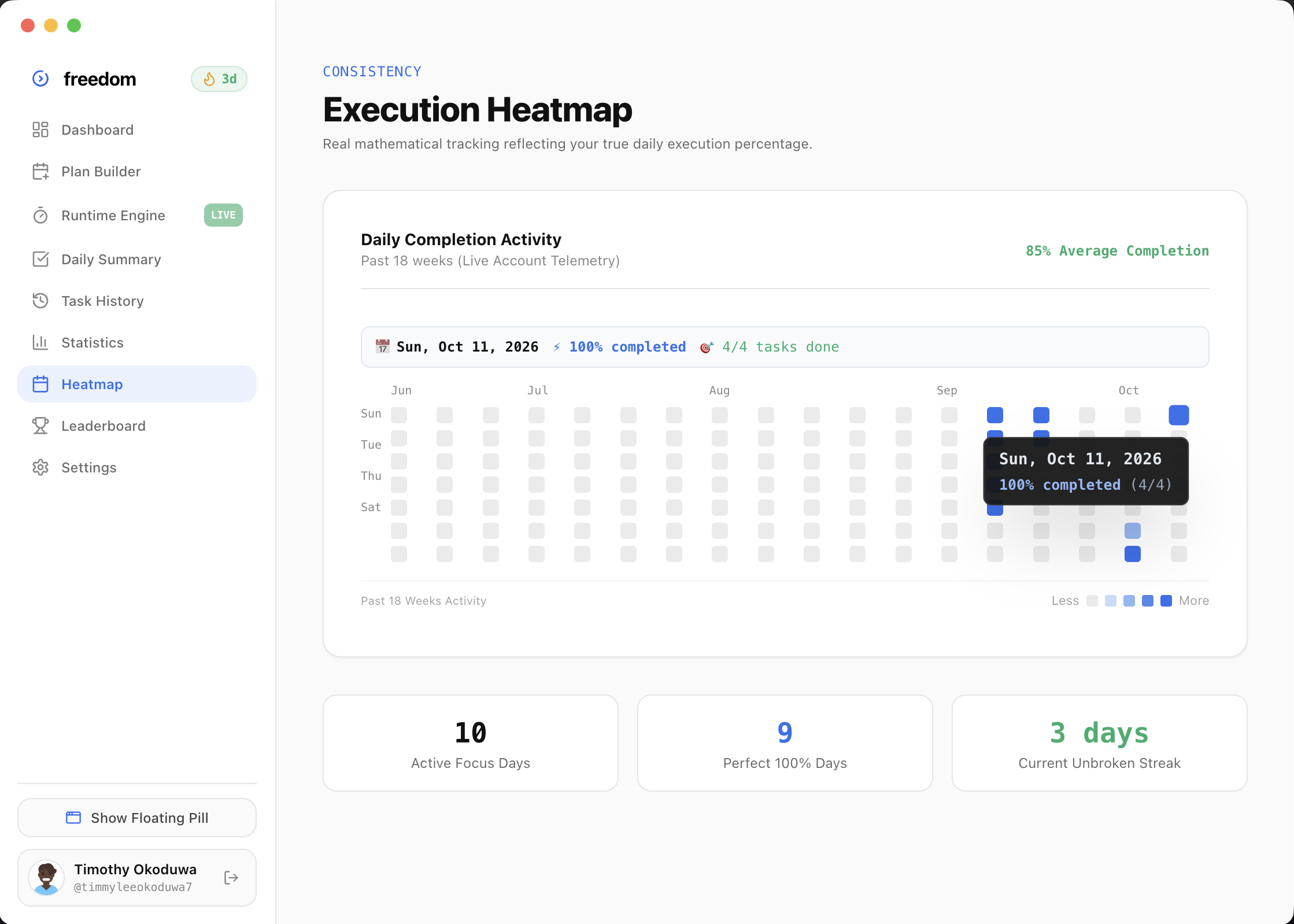
Task: Click the Task History clock icon
Action: [40, 301]
